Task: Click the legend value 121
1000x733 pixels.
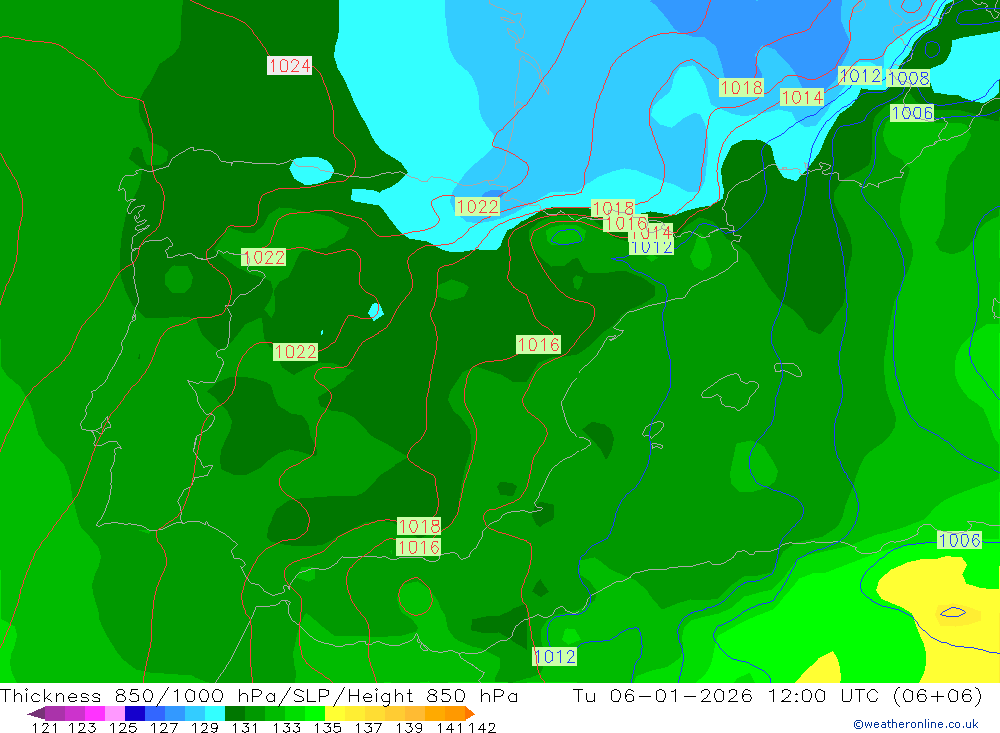Action: pyautogui.click(x=45, y=728)
